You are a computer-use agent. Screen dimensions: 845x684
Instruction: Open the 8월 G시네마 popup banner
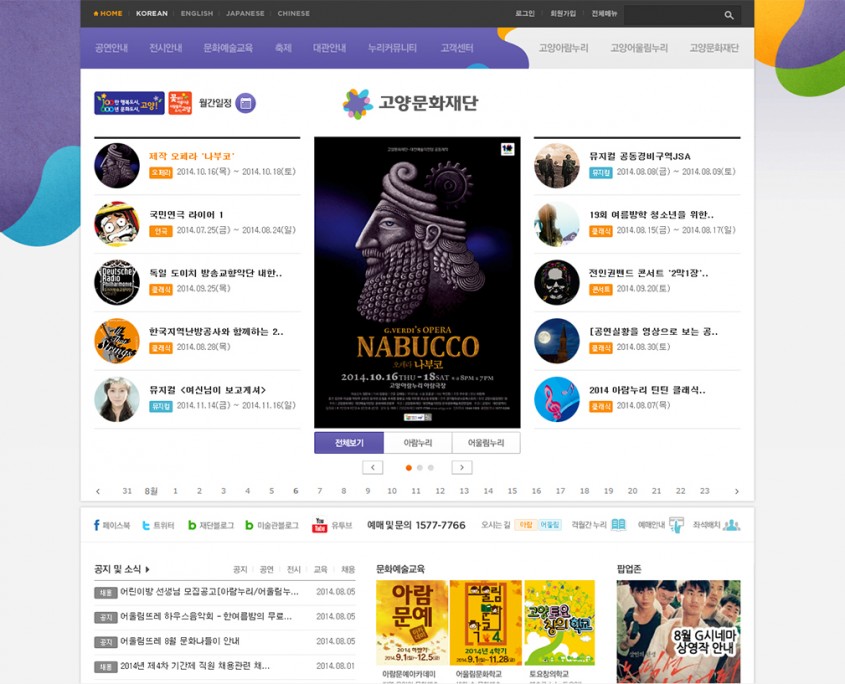coord(678,632)
